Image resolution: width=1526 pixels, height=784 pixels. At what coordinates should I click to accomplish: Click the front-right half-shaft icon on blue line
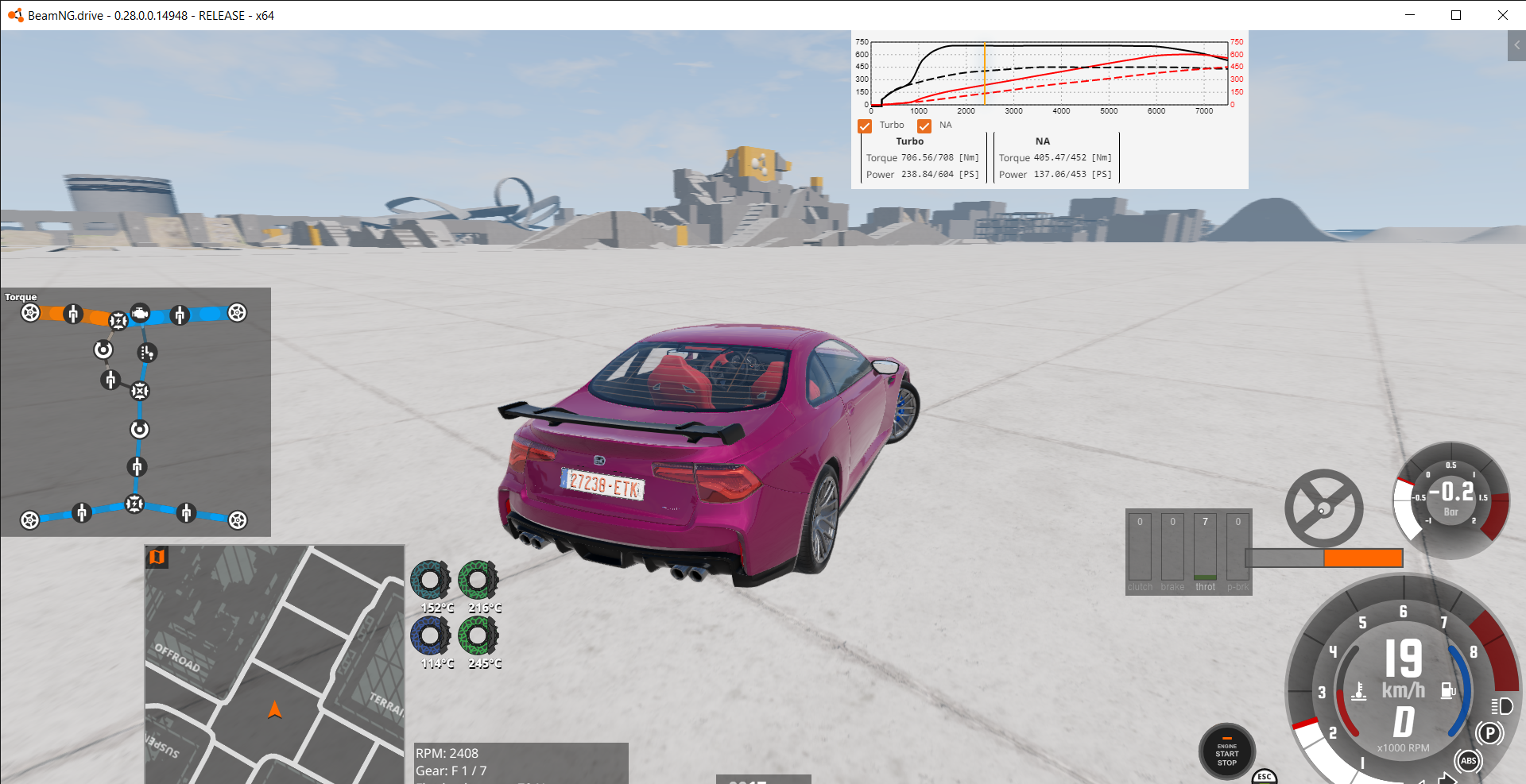pos(180,315)
